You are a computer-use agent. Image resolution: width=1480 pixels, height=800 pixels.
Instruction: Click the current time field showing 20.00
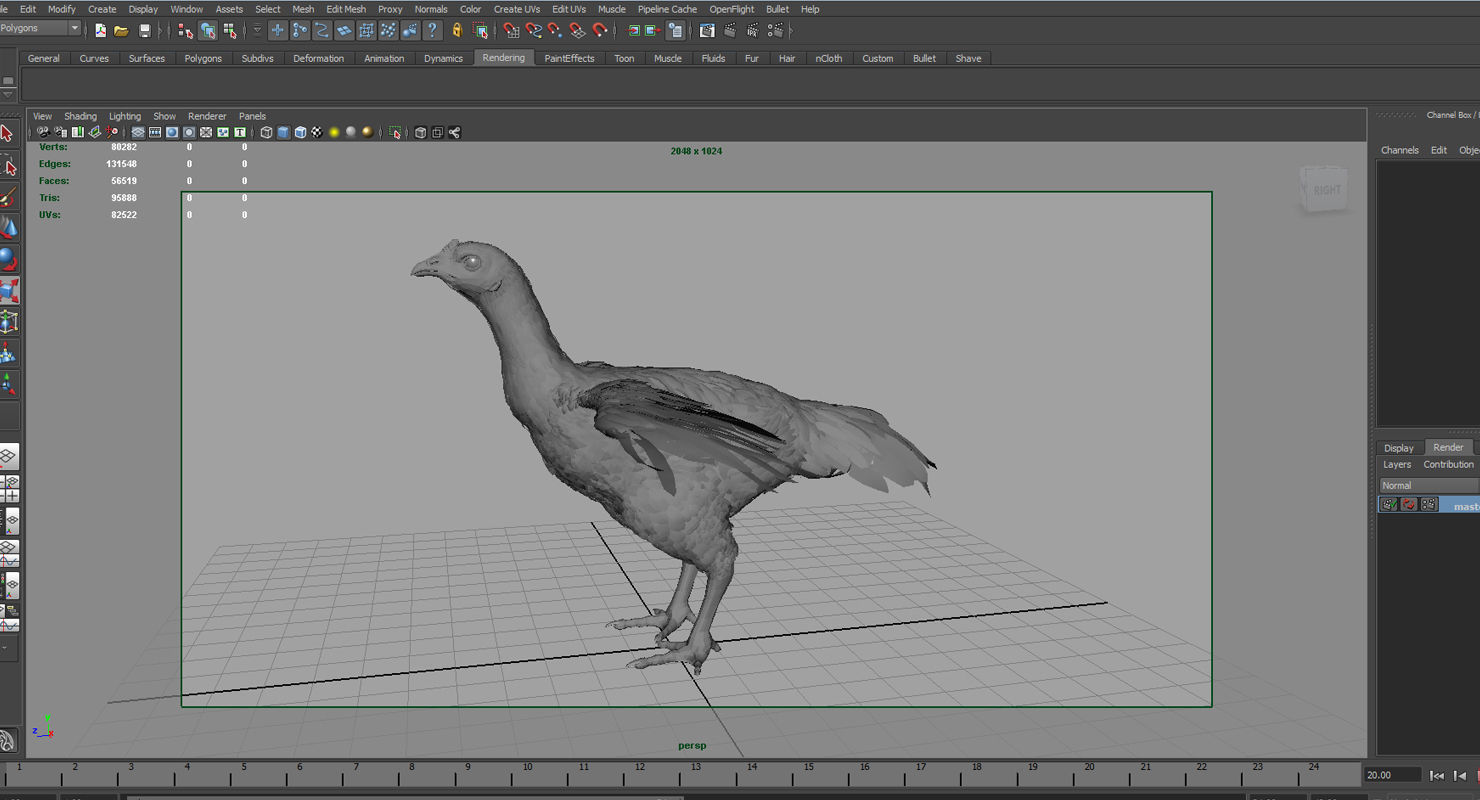click(x=1393, y=775)
